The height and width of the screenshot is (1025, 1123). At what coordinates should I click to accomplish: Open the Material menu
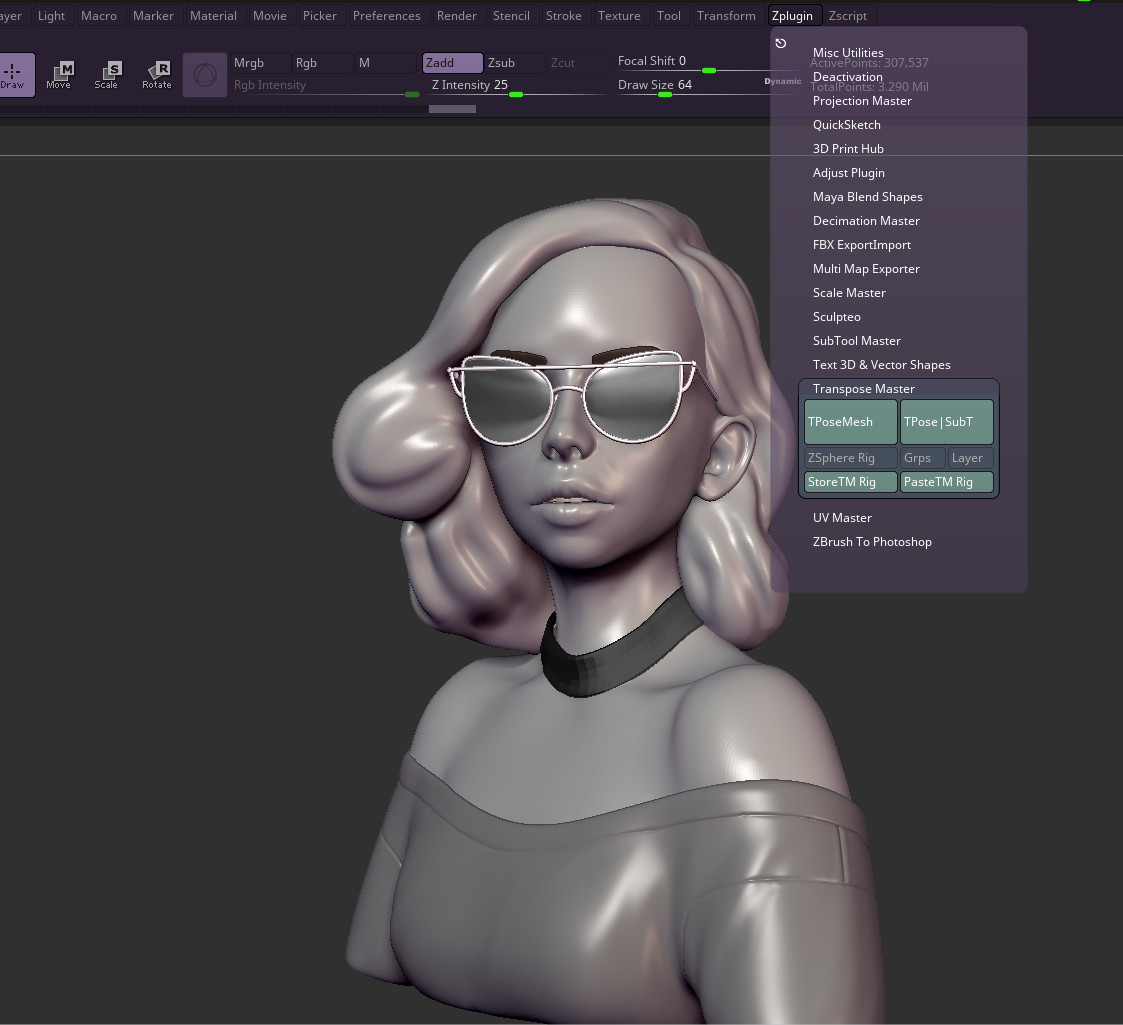[213, 16]
